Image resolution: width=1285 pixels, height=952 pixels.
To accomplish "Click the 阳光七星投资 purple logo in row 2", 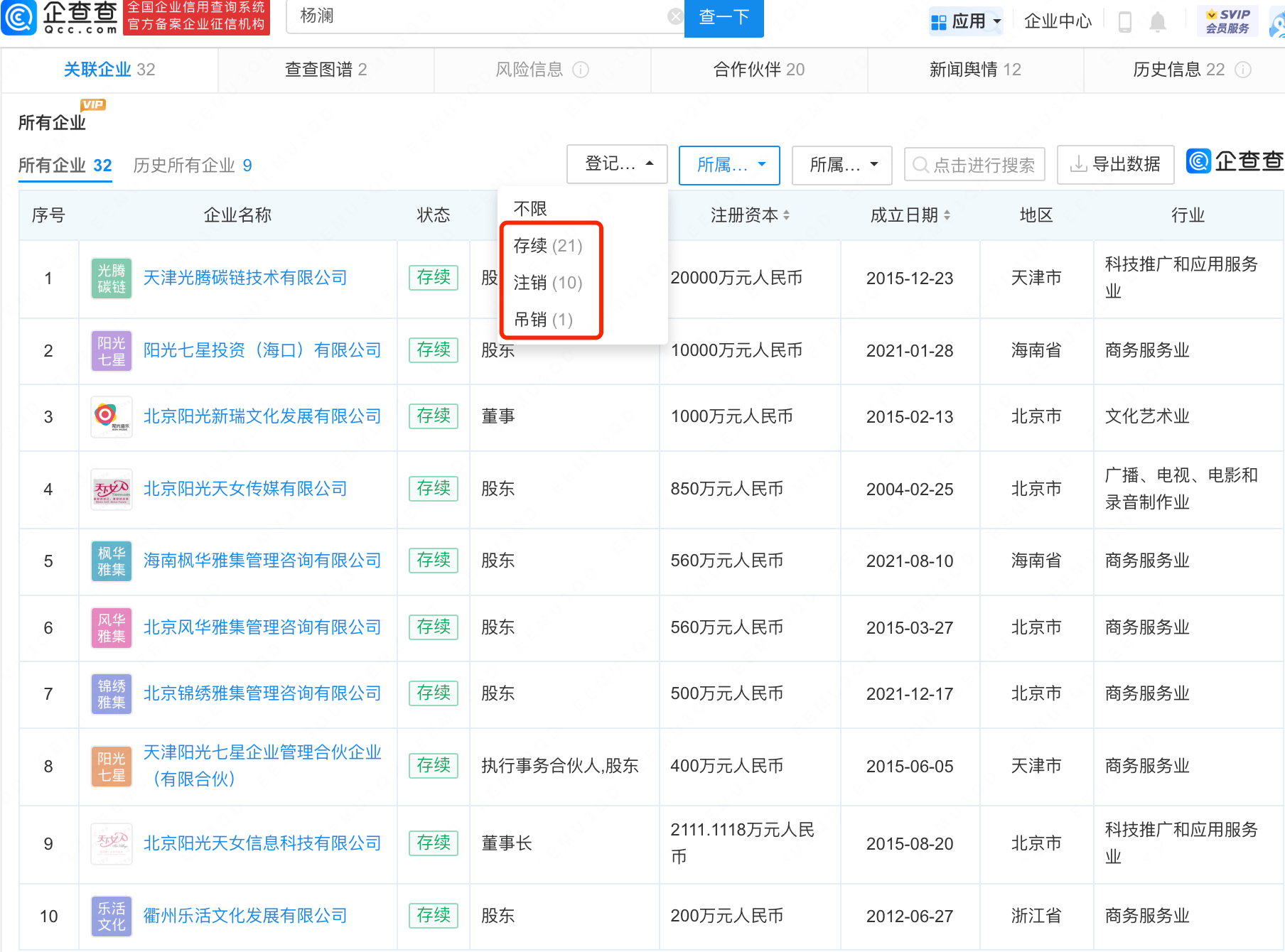I will coord(112,351).
